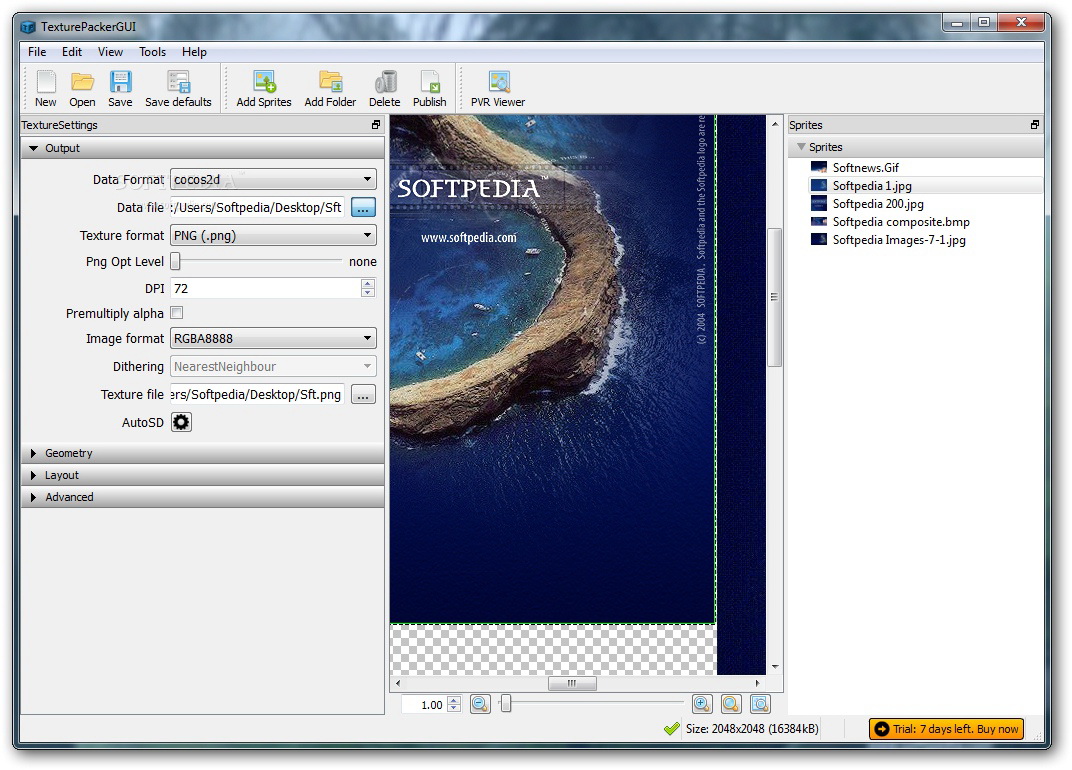Click the Softpedia 200.jpg sprite thumbnail
Screen dimensions: 1072x770
click(818, 203)
